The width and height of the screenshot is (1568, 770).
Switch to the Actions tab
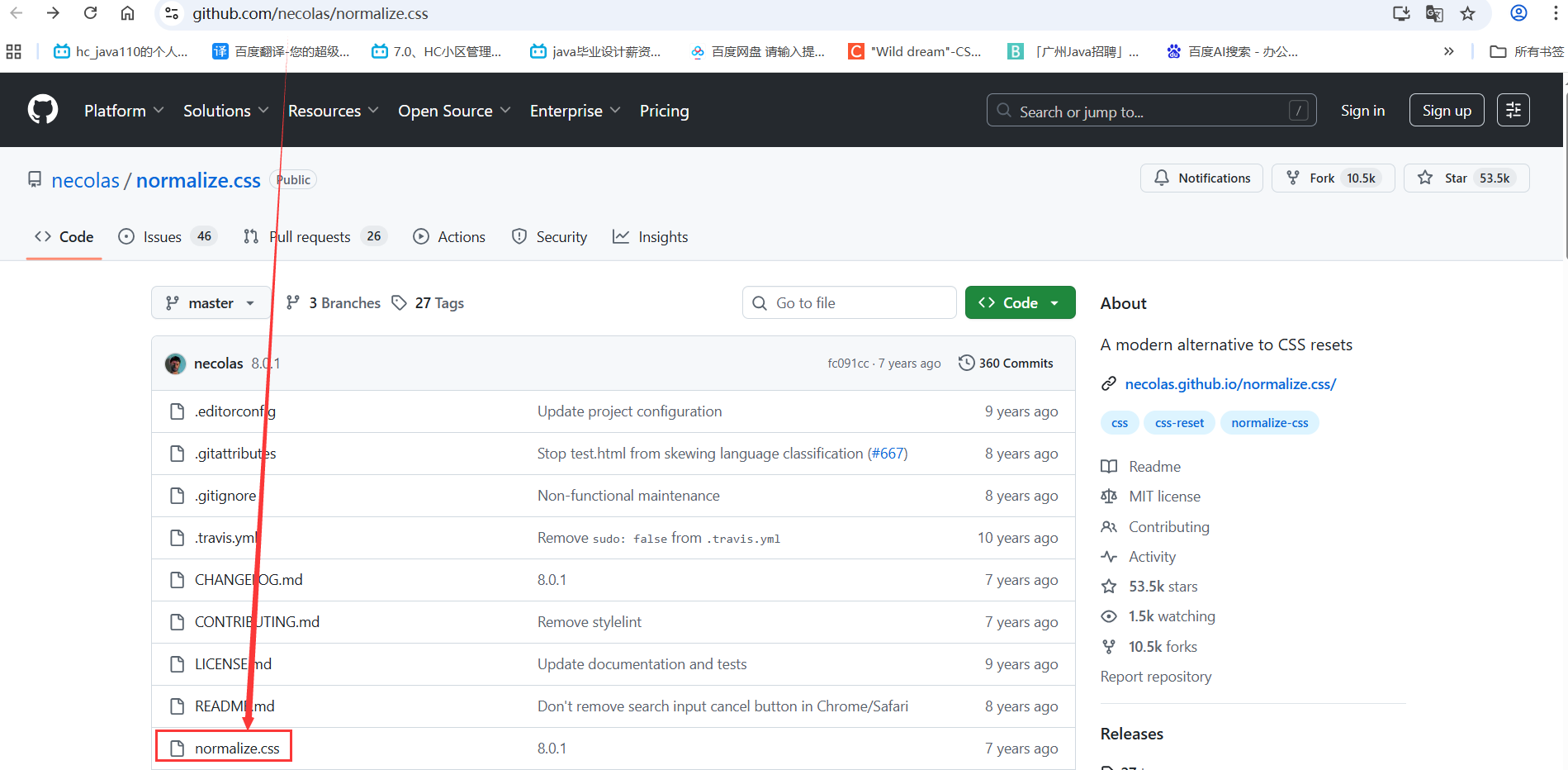pyautogui.click(x=449, y=237)
